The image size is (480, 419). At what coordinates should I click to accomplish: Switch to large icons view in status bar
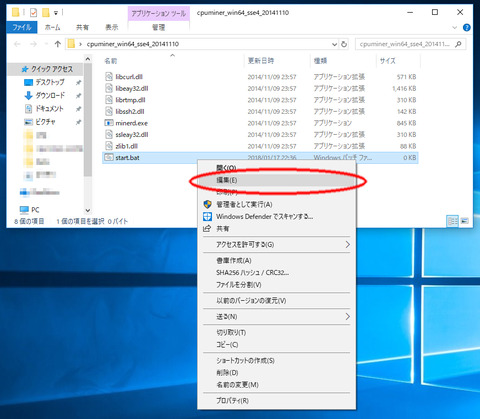pyautogui.click(x=465, y=221)
